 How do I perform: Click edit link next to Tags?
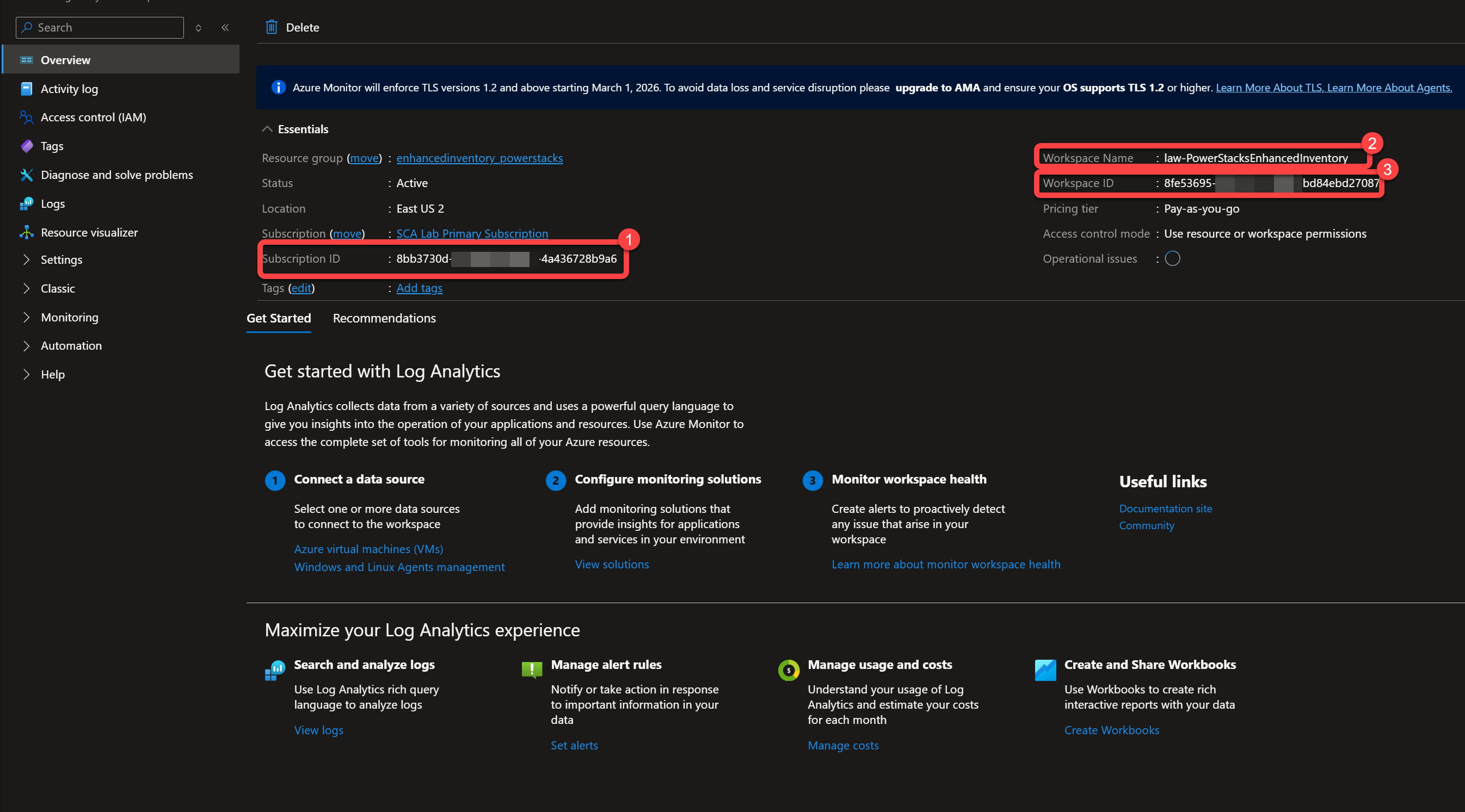pos(301,288)
